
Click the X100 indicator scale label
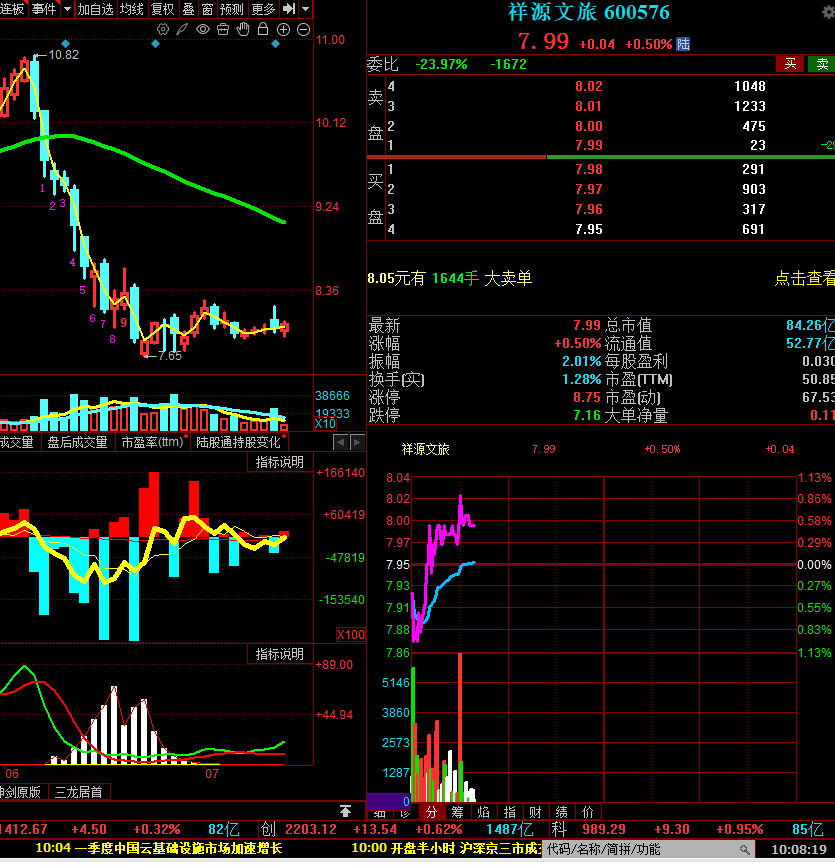351,634
